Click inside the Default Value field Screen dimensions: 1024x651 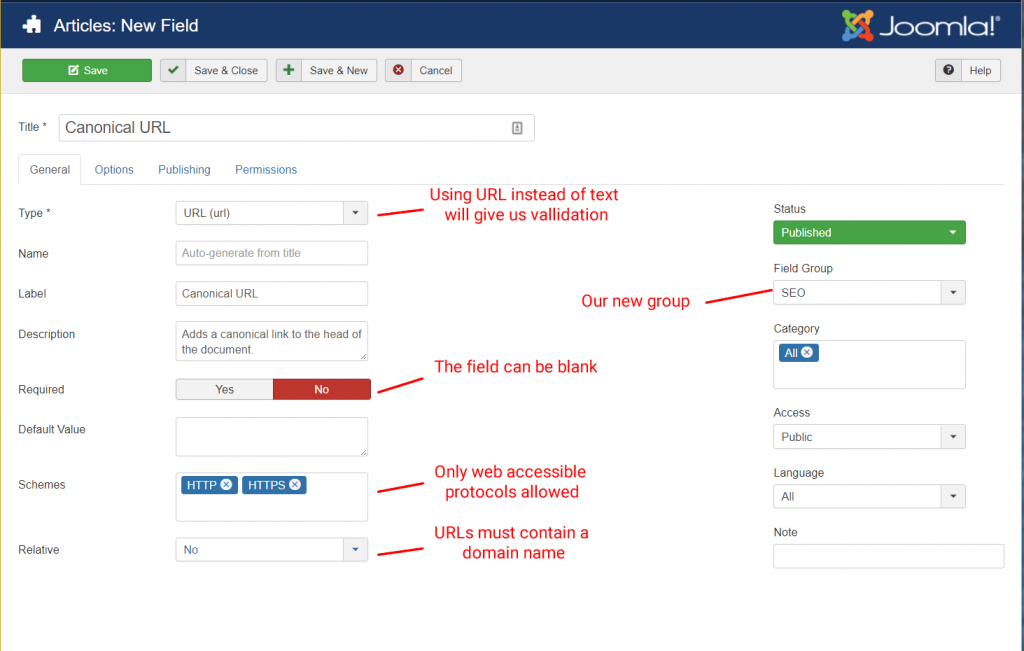270,437
